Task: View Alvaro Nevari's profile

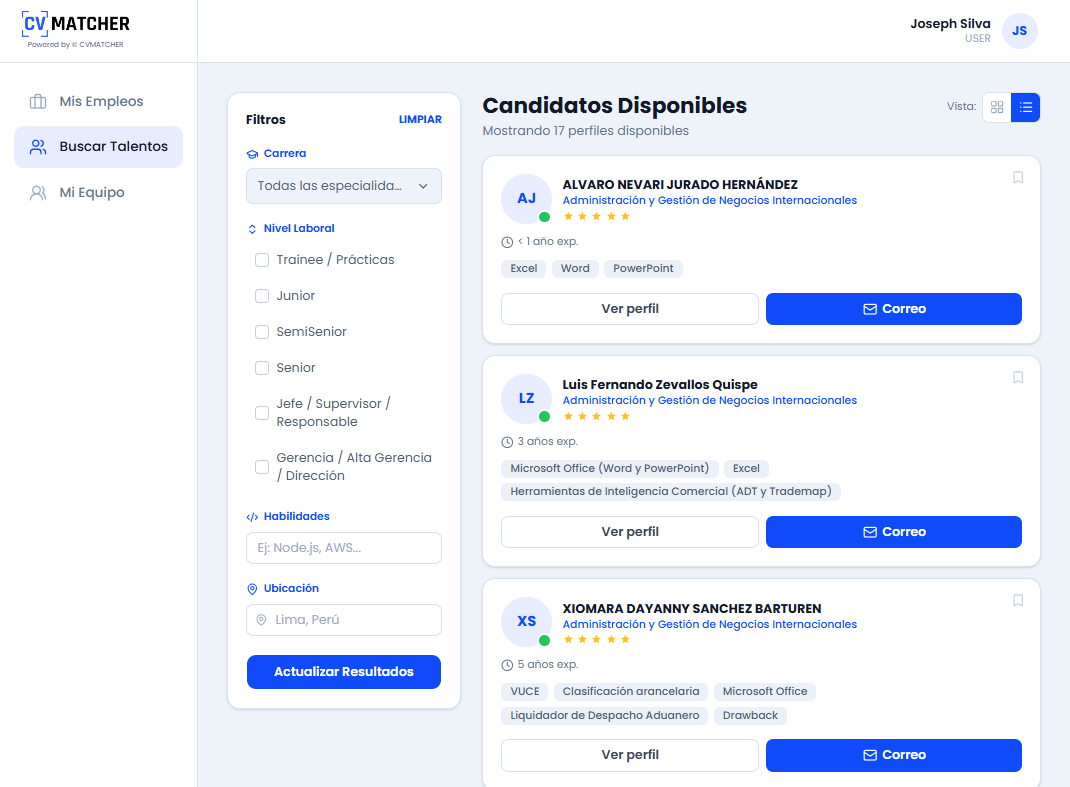Action: [x=630, y=309]
